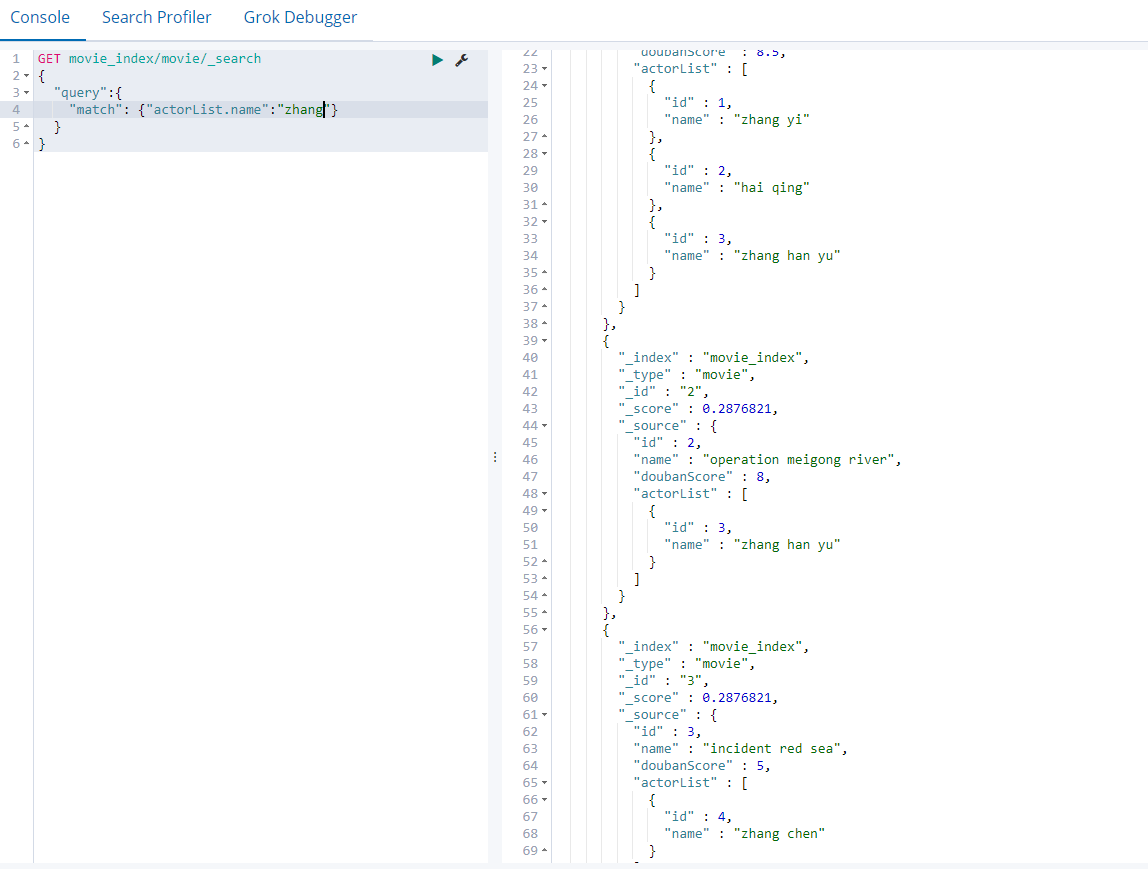Collapse actorList fold at response line 65
This screenshot has width=1148, height=869.
pos(545,783)
